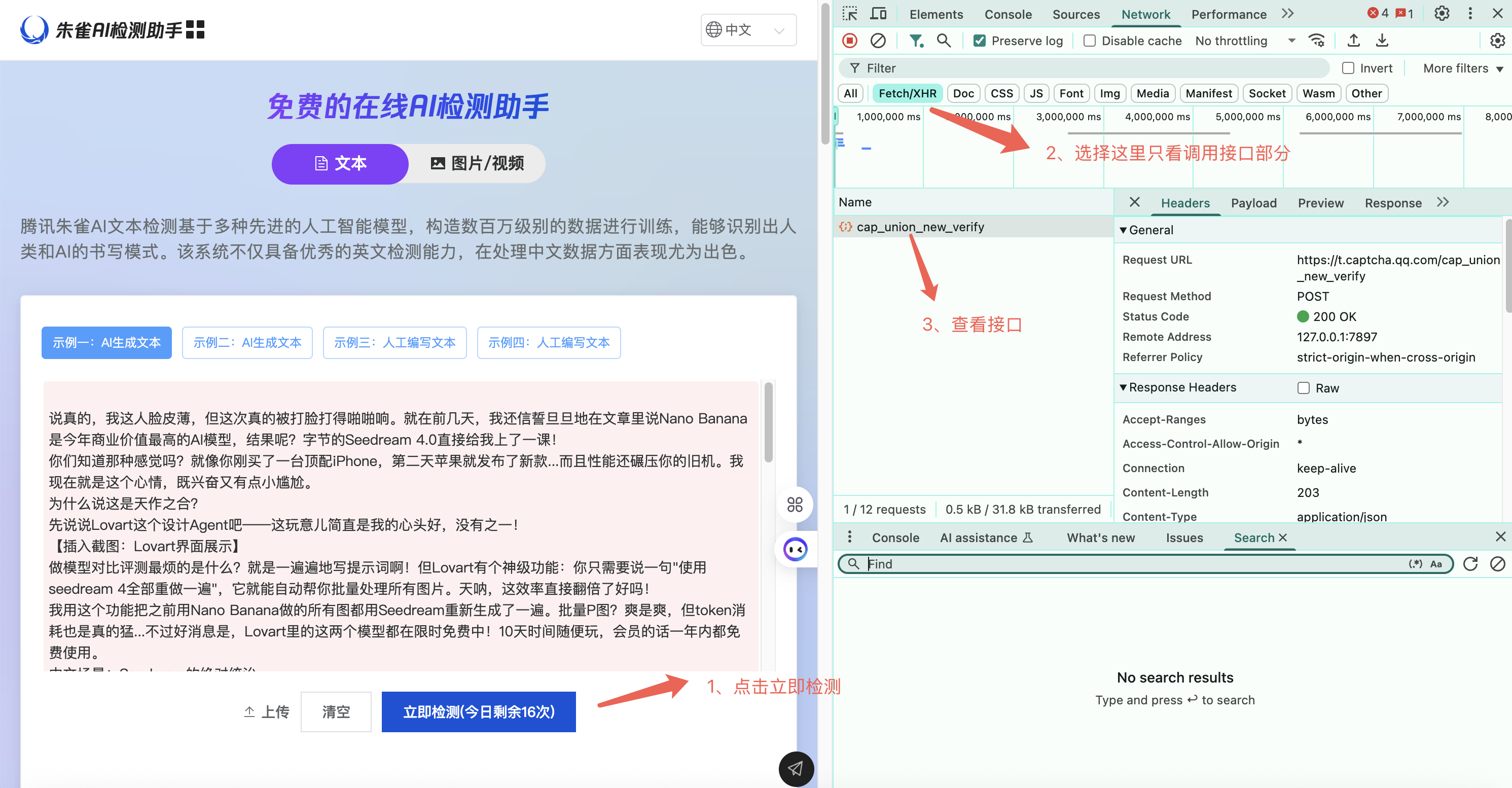The image size is (1512, 788).
Task: Check the Invert filter checkbox
Action: tap(1348, 68)
